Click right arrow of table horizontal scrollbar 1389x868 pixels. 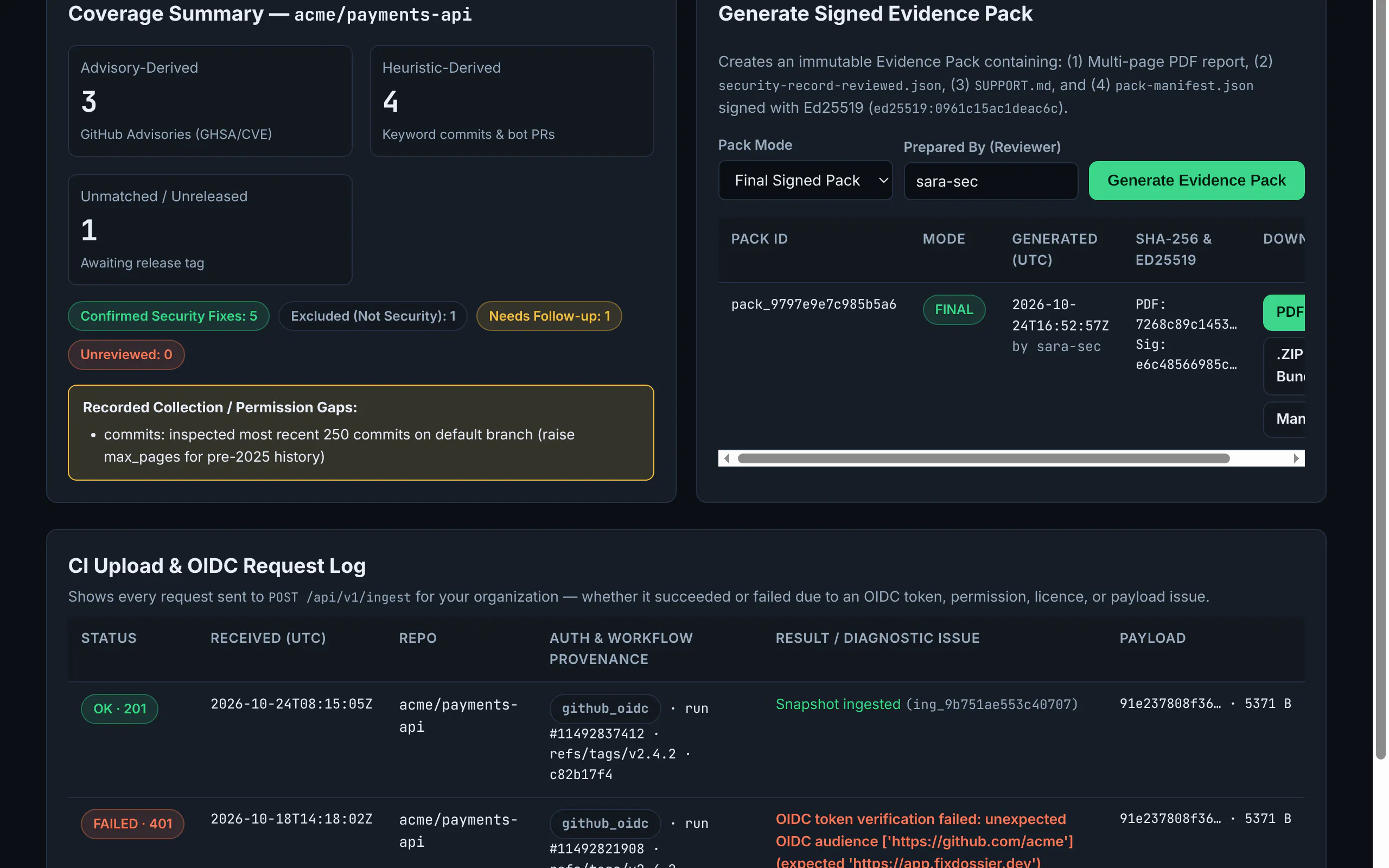tap(1296, 458)
